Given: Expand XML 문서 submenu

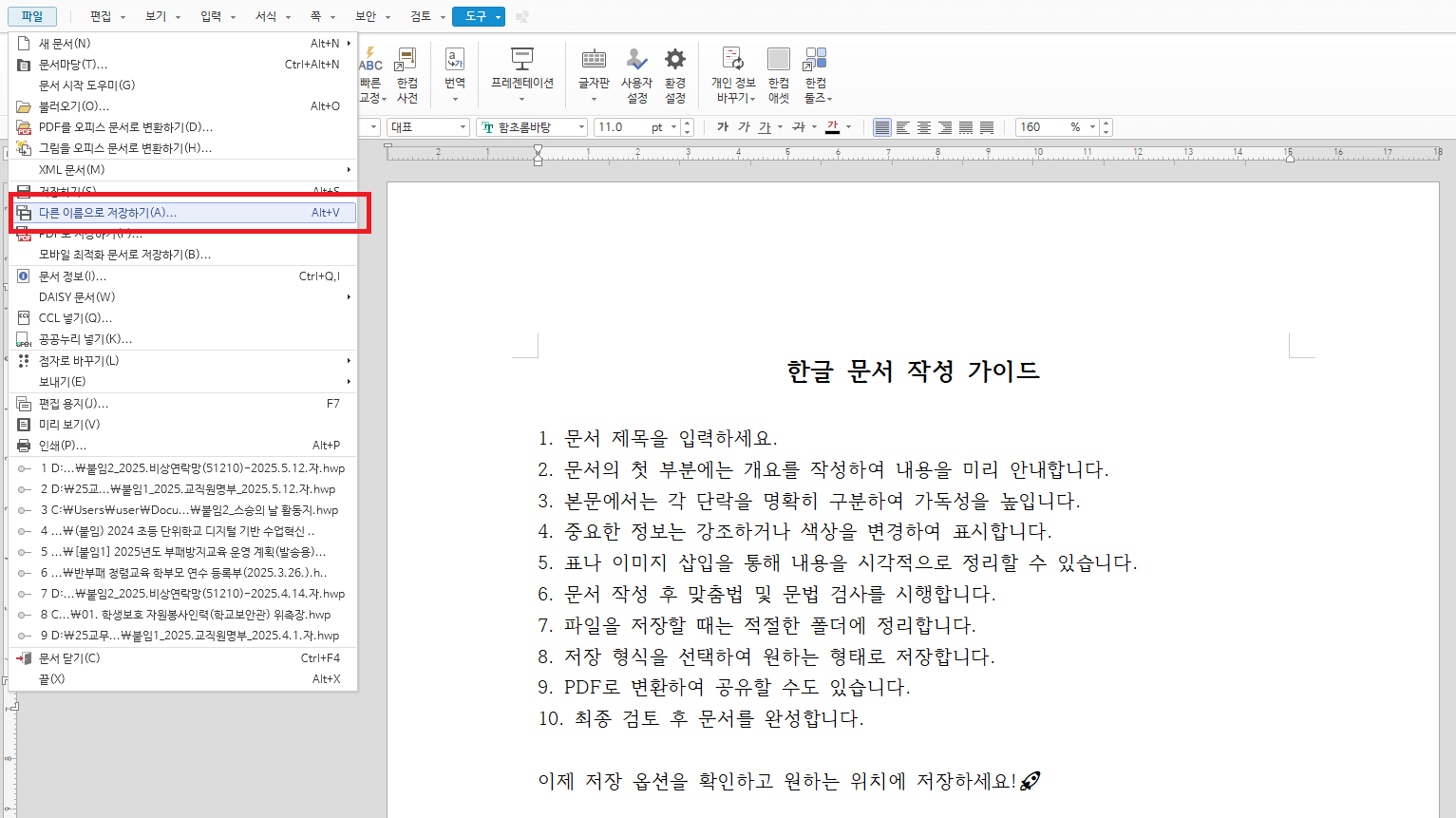Looking at the screenshot, I should (x=183, y=170).
